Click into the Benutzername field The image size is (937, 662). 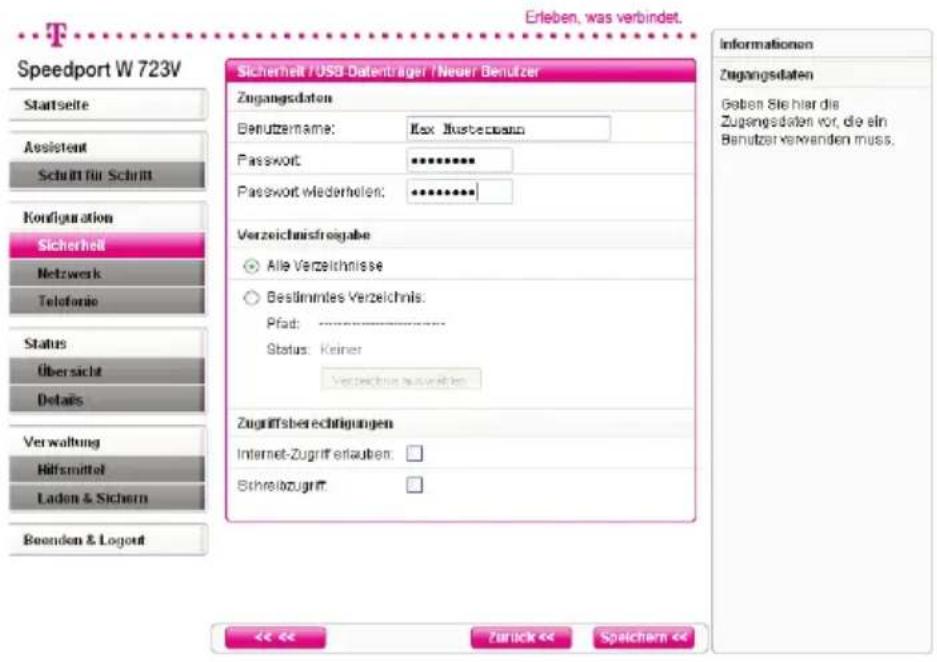click(x=509, y=129)
